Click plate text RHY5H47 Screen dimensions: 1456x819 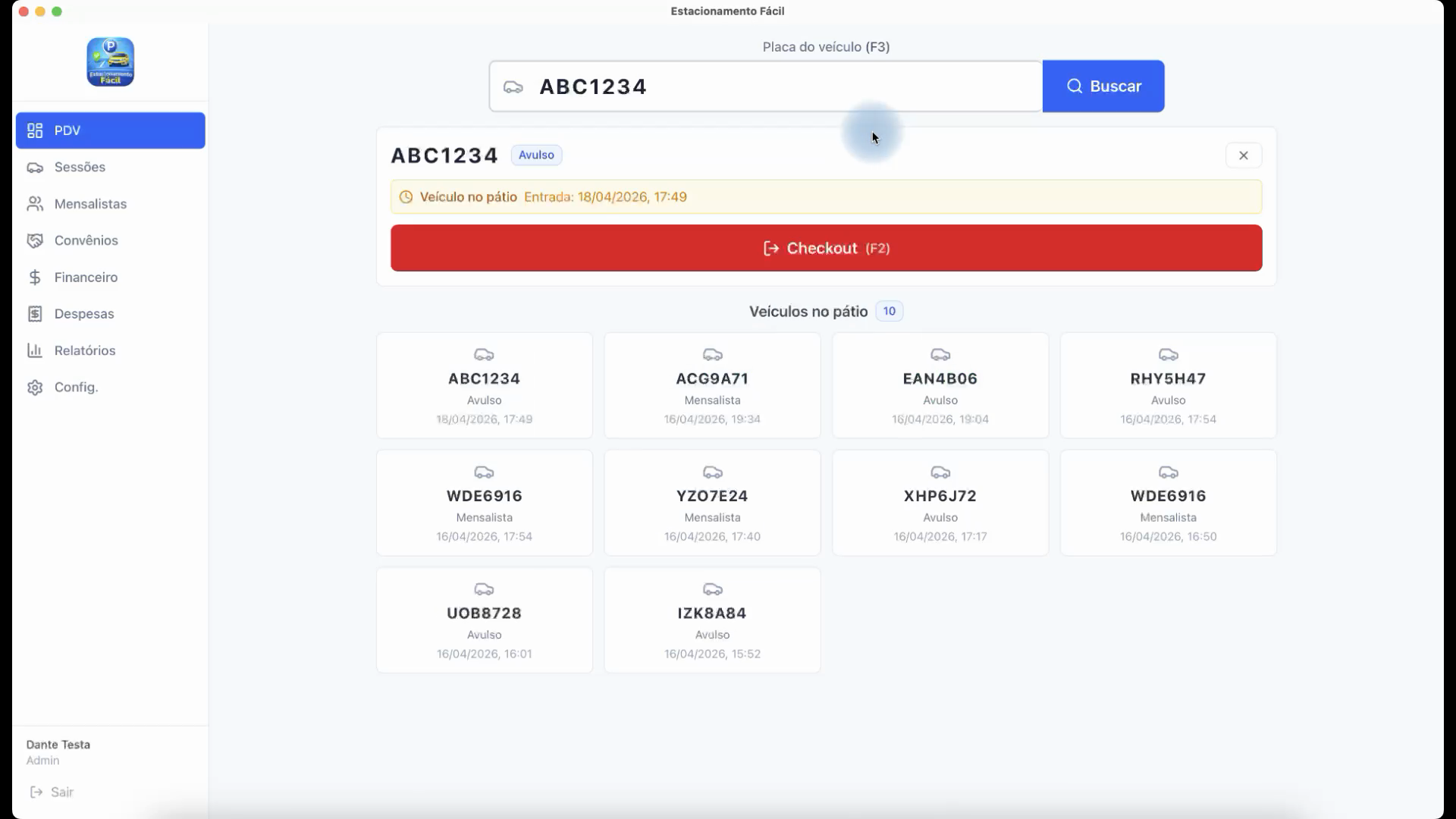(x=1169, y=378)
